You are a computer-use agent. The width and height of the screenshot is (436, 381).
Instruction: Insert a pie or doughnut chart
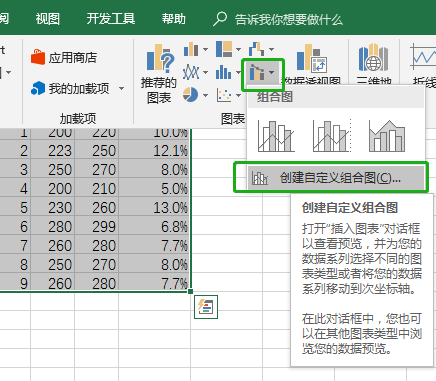pyautogui.click(x=191, y=95)
